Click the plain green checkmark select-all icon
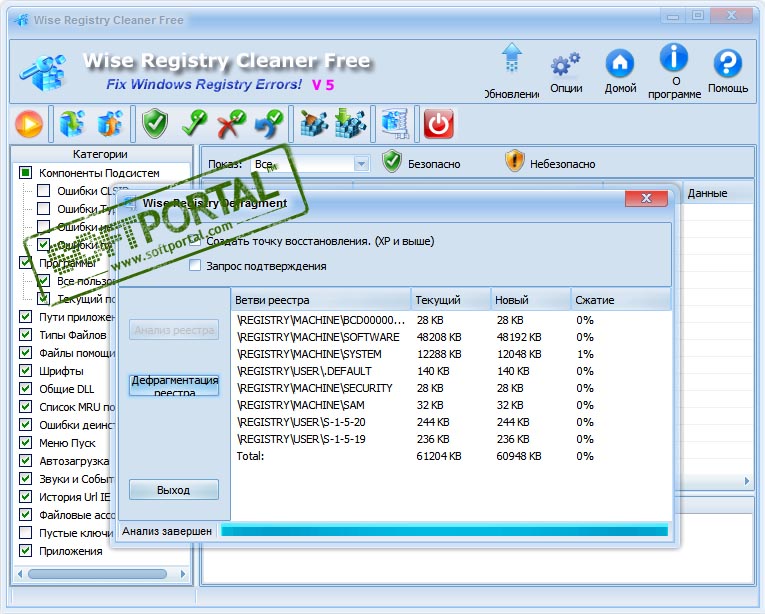 coord(194,123)
